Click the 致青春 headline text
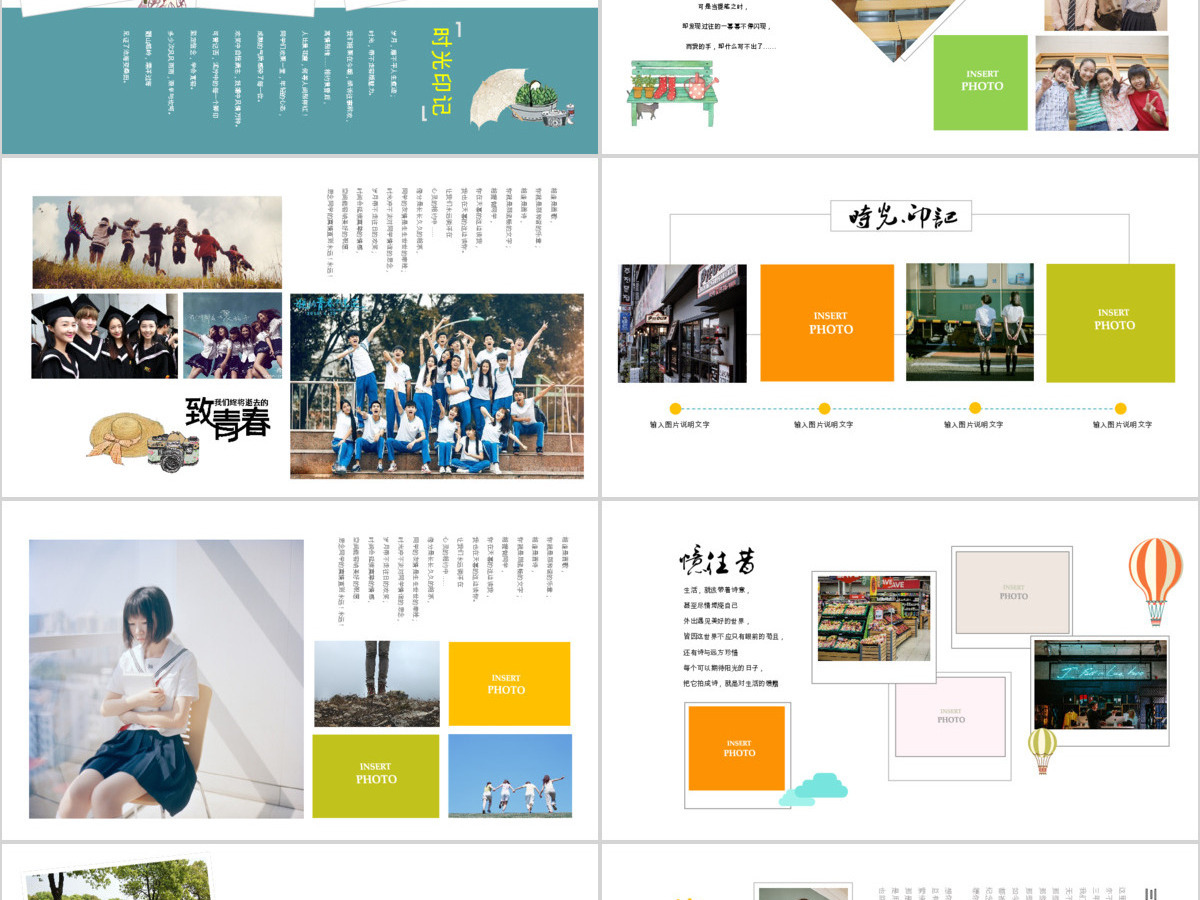Viewport: 1200px width, 900px height. [x=228, y=420]
